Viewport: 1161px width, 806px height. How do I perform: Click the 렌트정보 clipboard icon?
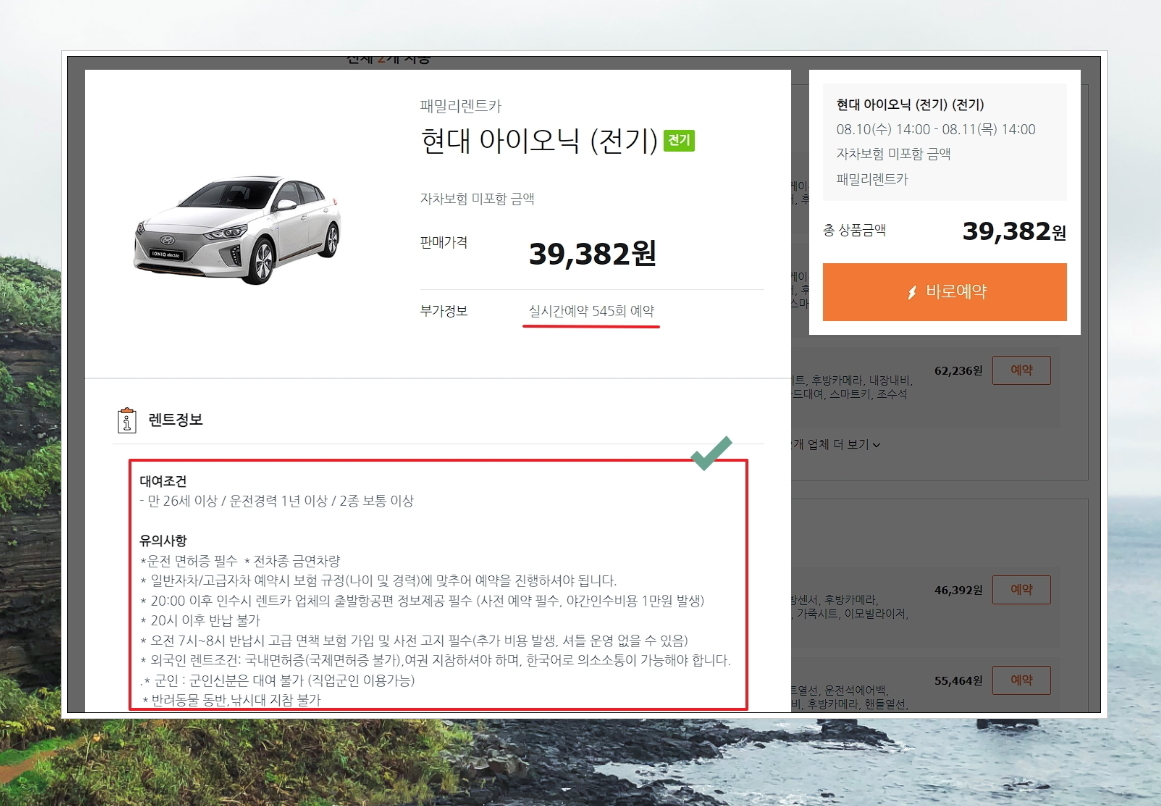coord(127,420)
